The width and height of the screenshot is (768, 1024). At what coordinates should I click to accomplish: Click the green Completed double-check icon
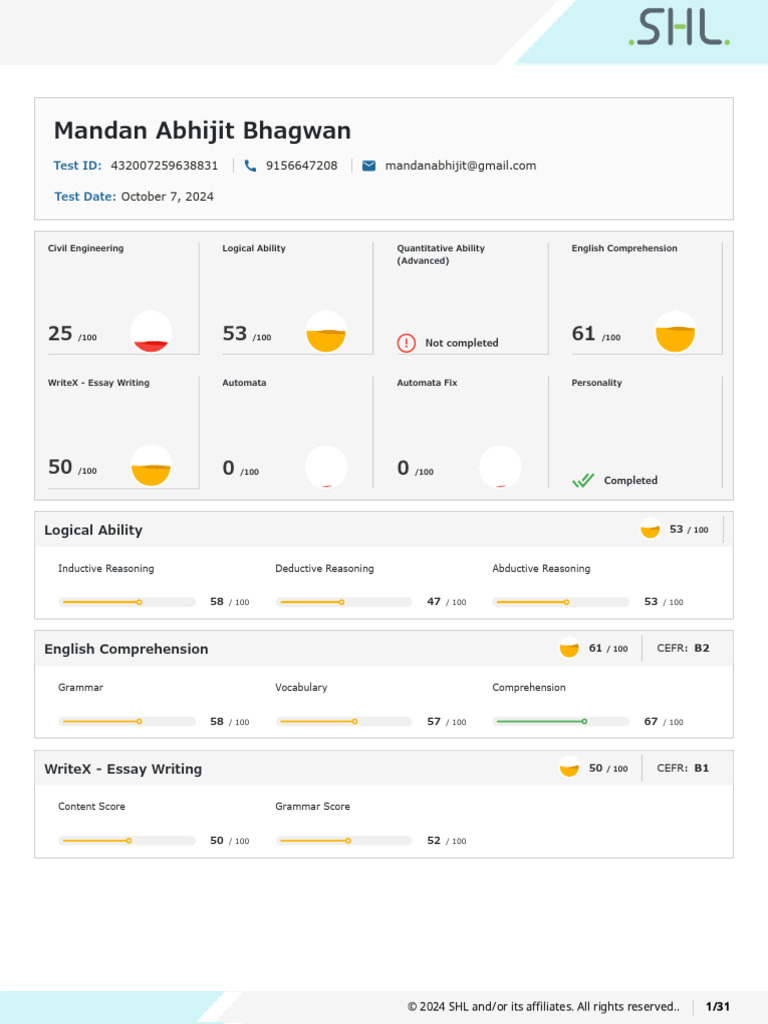(583, 481)
